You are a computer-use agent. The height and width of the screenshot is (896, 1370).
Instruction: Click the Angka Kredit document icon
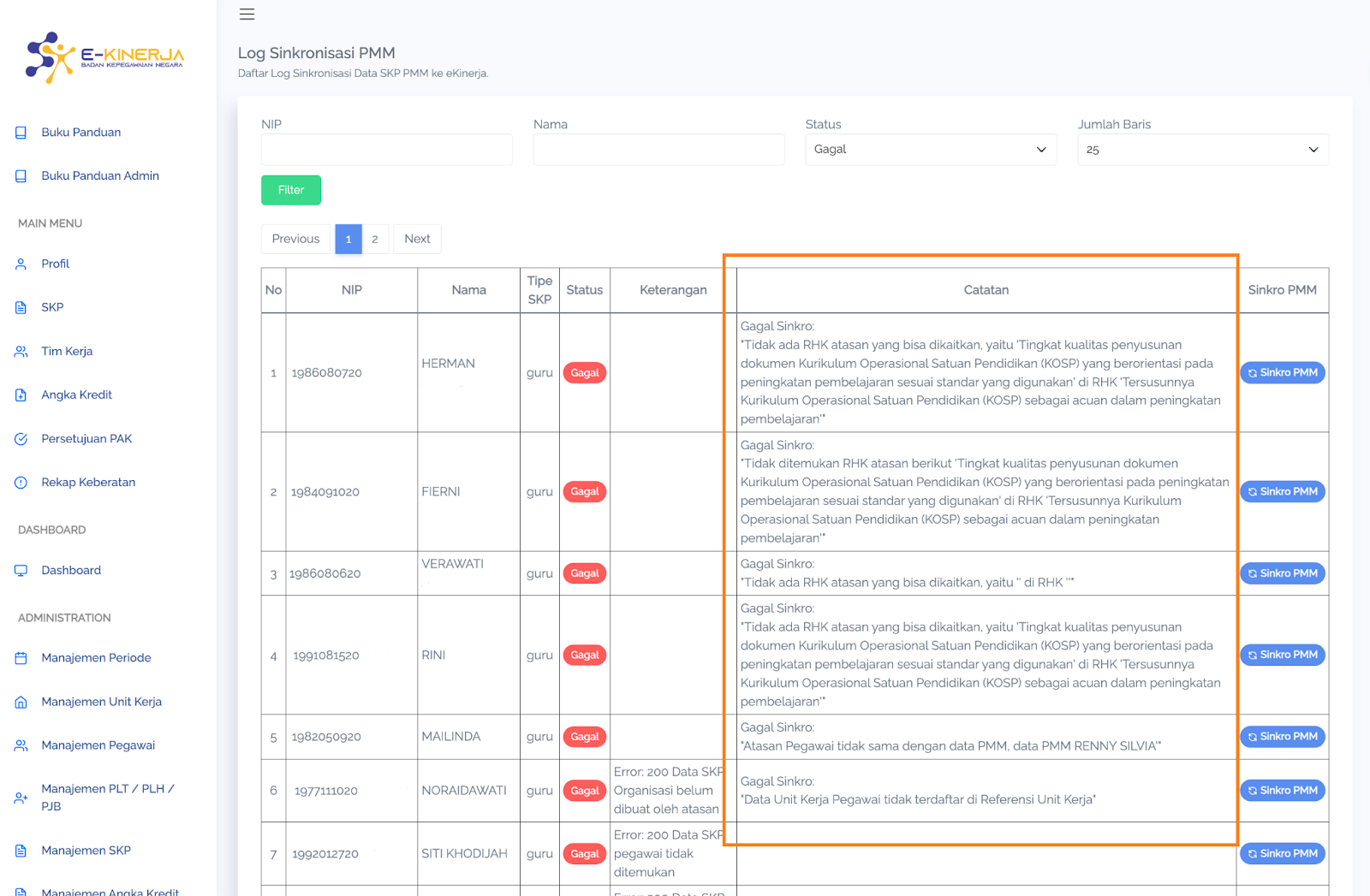(x=21, y=395)
